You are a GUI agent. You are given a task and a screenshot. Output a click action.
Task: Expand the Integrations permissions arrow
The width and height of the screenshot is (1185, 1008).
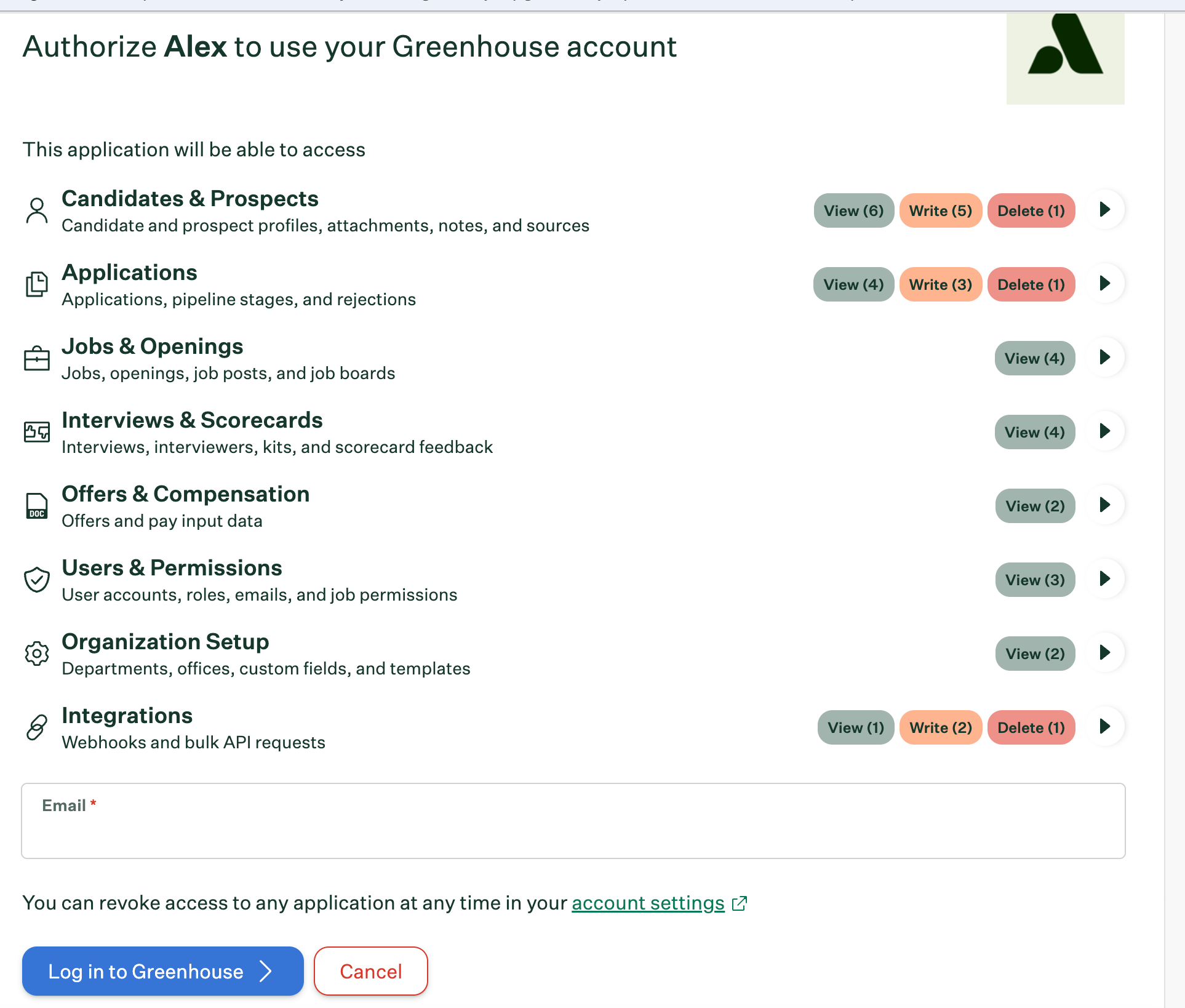pyautogui.click(x=1105, y=726)
